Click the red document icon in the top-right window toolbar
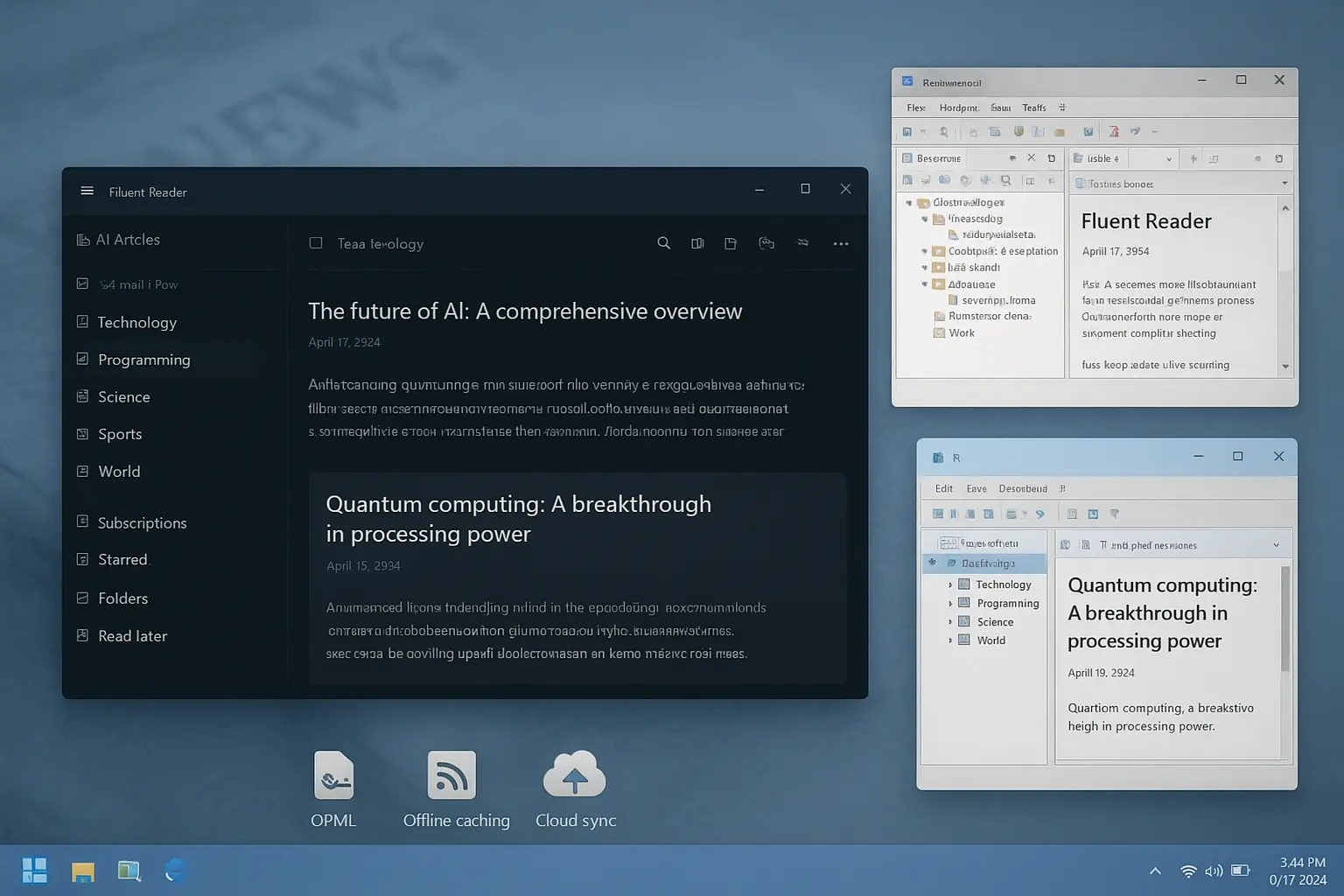This screenshot has height=896, width=1344. click(1114, 132)
